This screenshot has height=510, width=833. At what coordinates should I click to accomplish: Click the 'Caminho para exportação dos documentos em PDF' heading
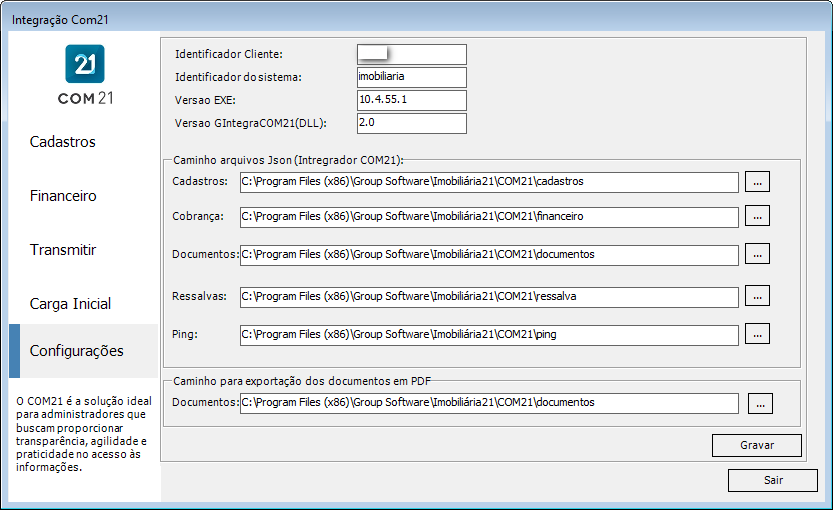point(302,381)
